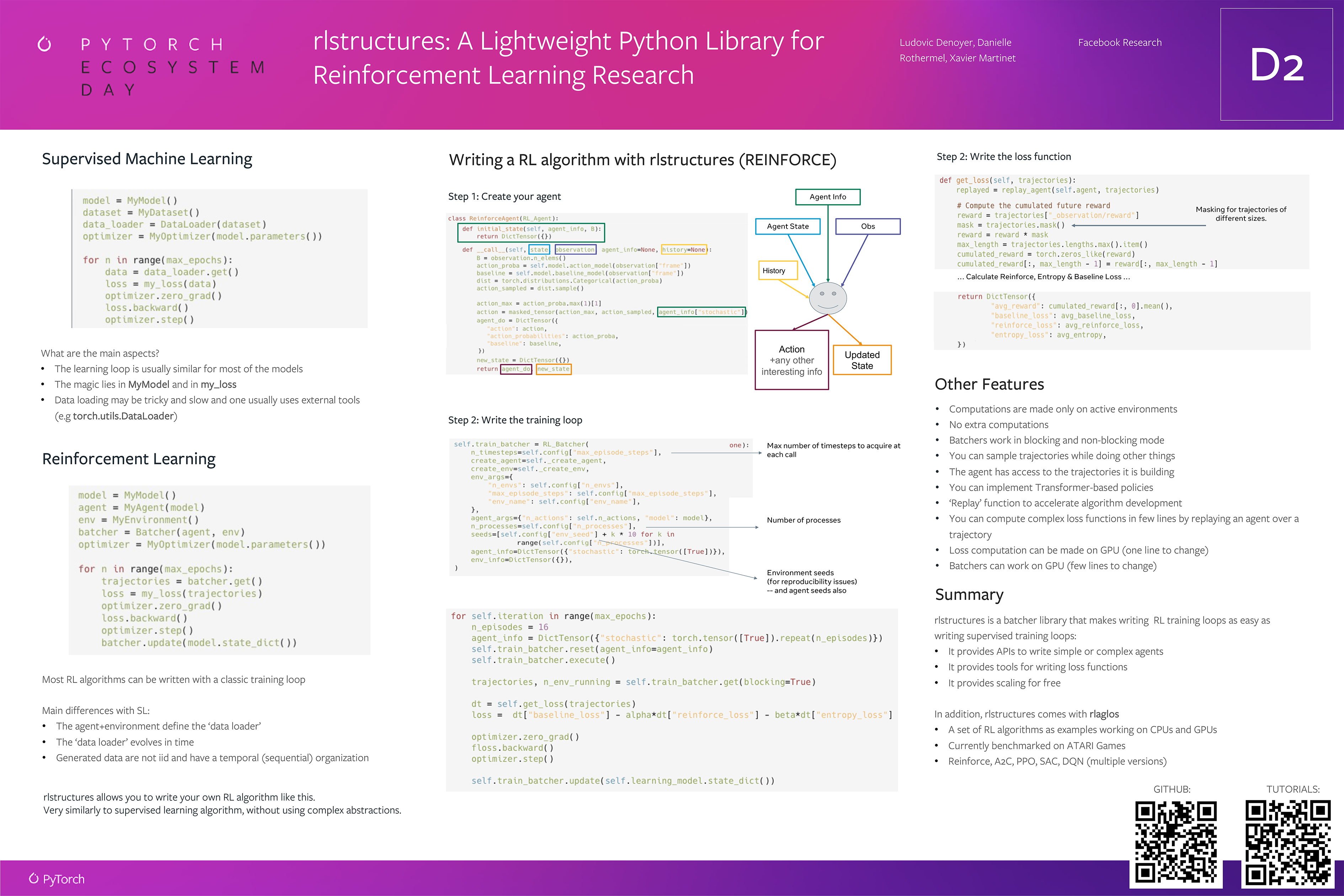1344x896 pixels.
Task: Click the Summary section heading
Action: click(969, 594)
